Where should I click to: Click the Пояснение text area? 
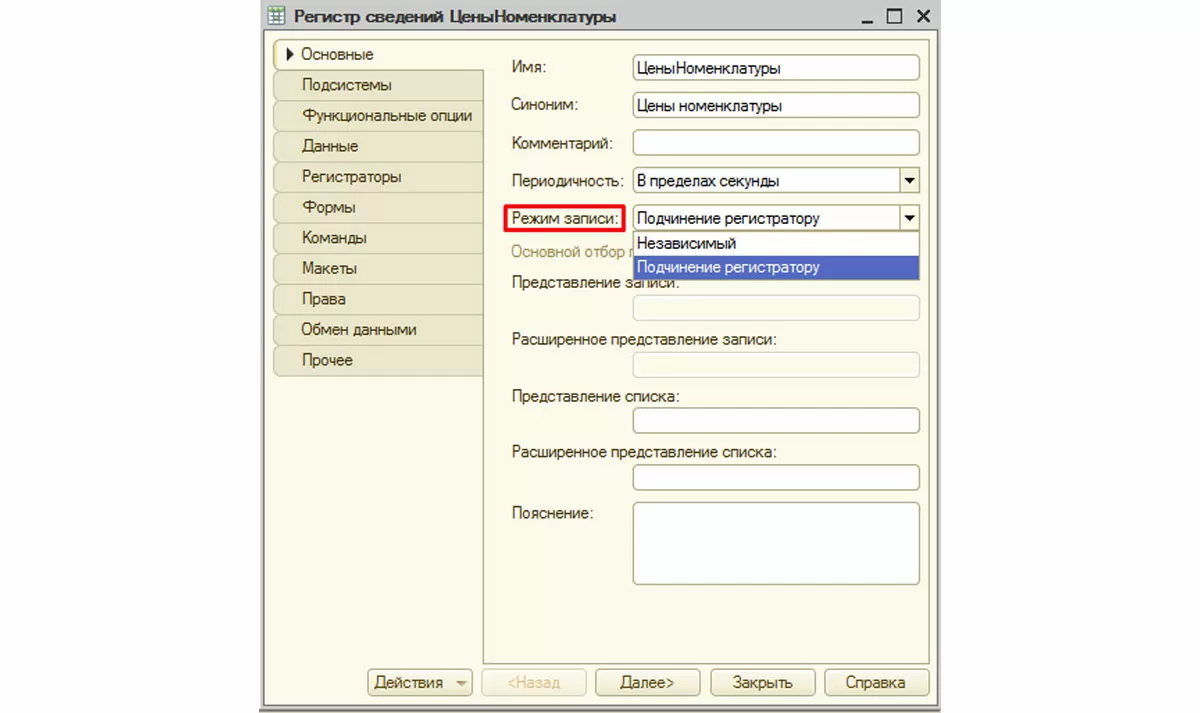coord(775,543)
